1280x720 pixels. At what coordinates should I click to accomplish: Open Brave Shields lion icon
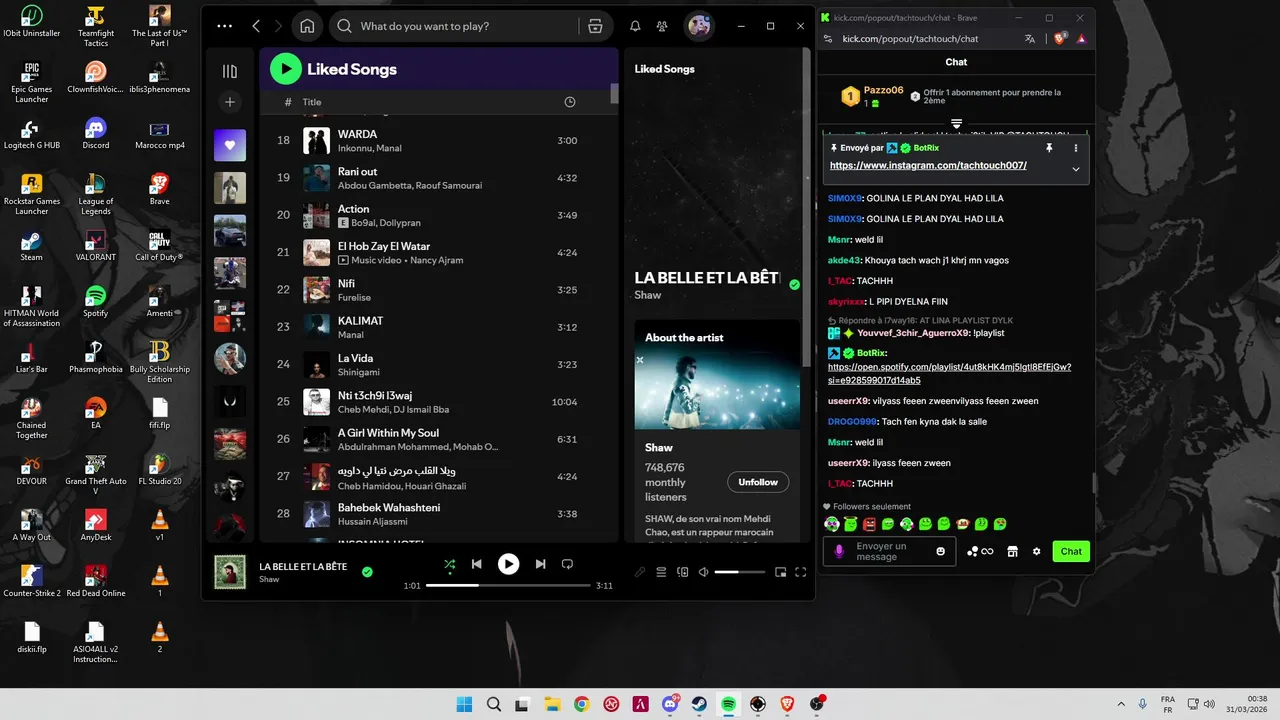(1060, 39)
